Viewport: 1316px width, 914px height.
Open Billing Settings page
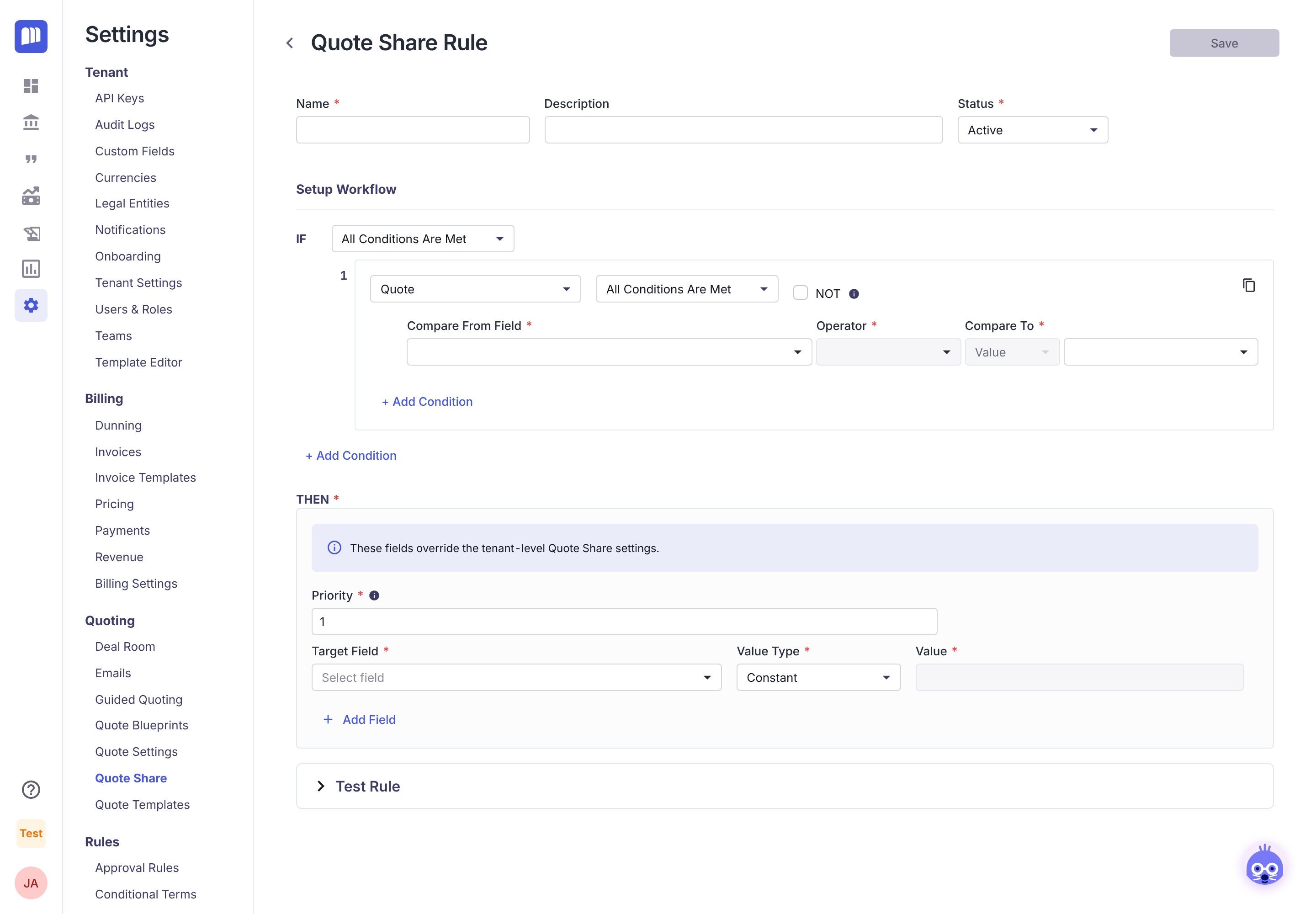(x=136, y=584)
